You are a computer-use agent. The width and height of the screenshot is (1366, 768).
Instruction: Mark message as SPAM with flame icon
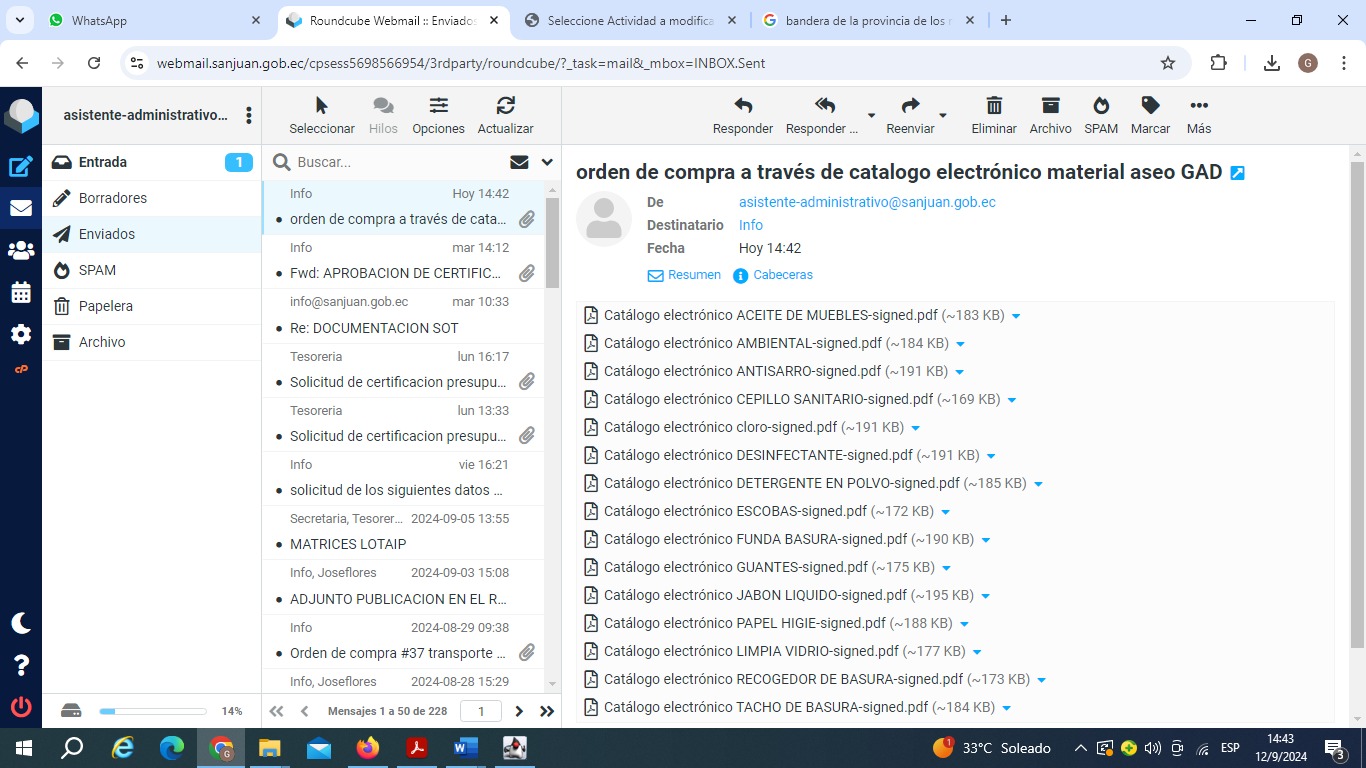coord(1100,106)
